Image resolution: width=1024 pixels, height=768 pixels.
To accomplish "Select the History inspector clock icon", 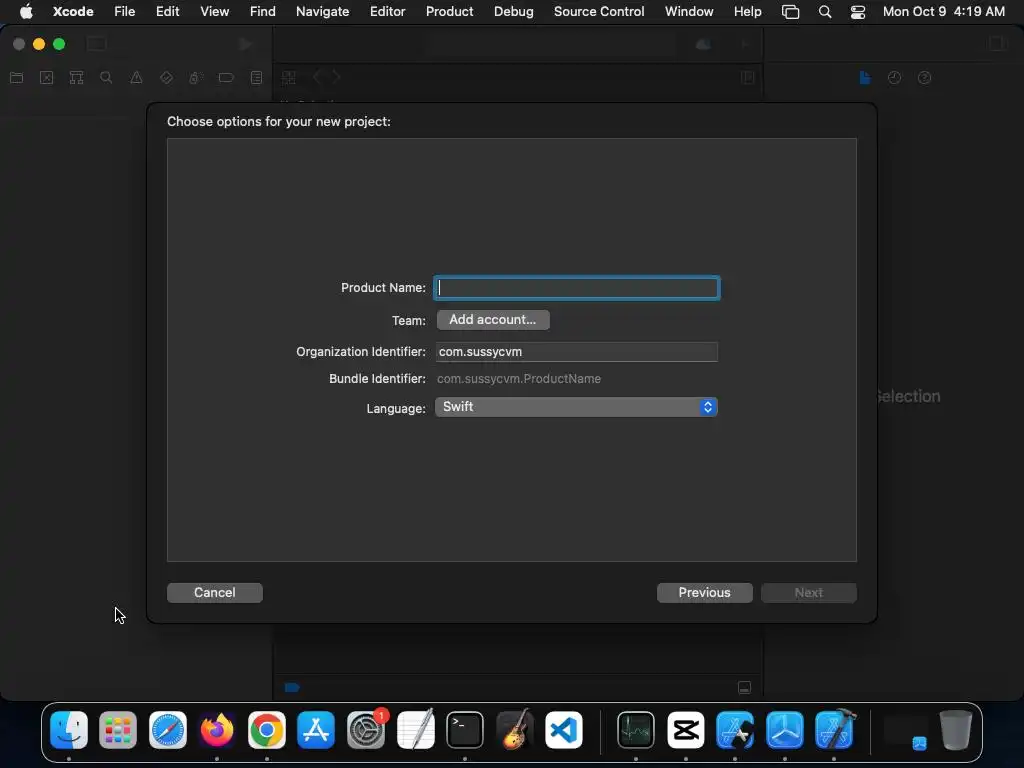I will 894,78.
